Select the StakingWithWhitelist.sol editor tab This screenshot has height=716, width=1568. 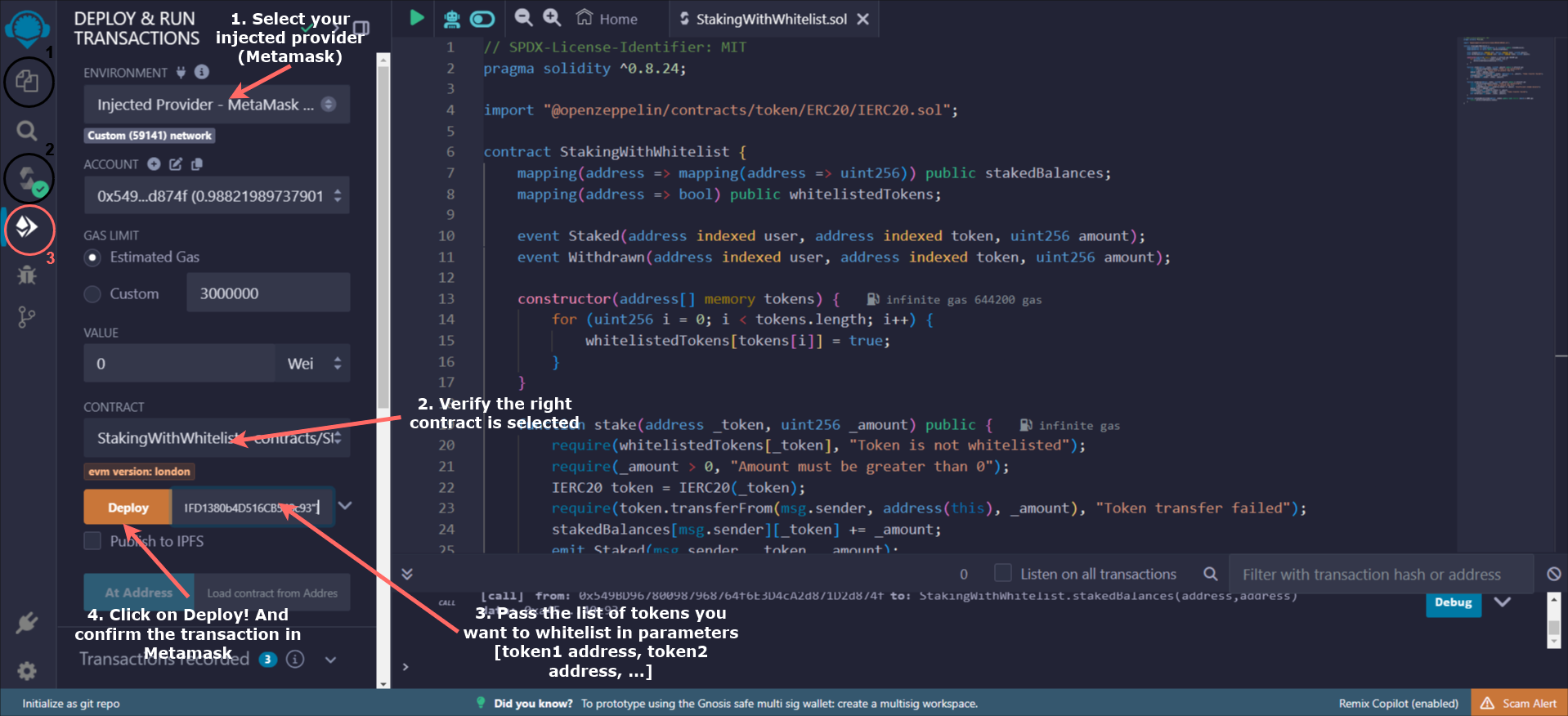point(770,19)
